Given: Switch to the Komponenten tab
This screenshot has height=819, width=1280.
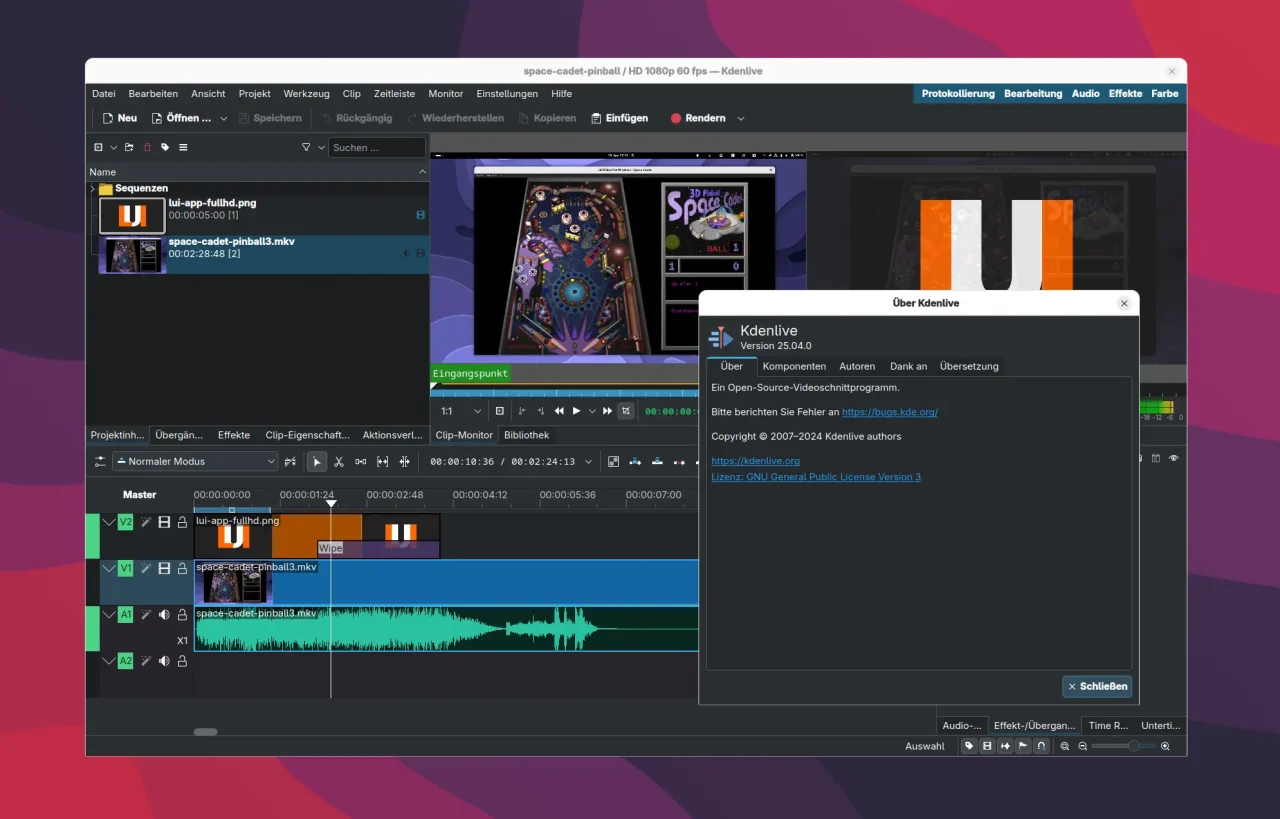Looking at the screenshot, I should [794, 366].
